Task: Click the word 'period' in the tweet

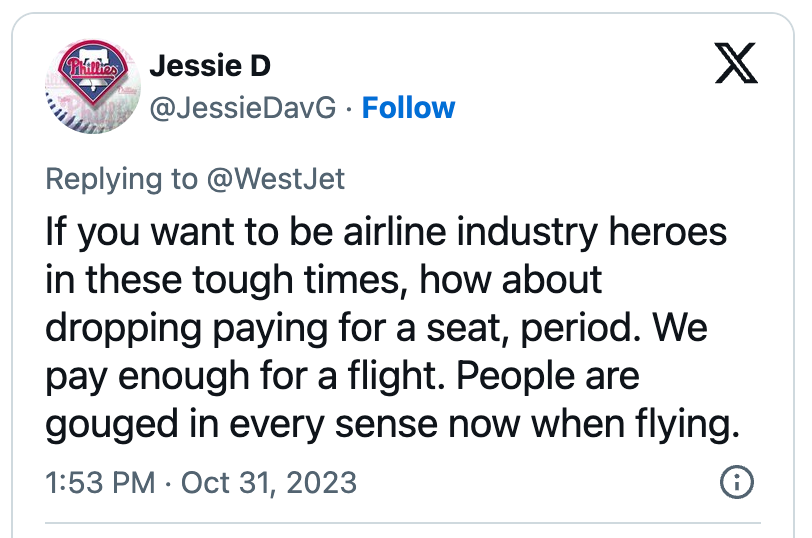Action: [577, 329]
